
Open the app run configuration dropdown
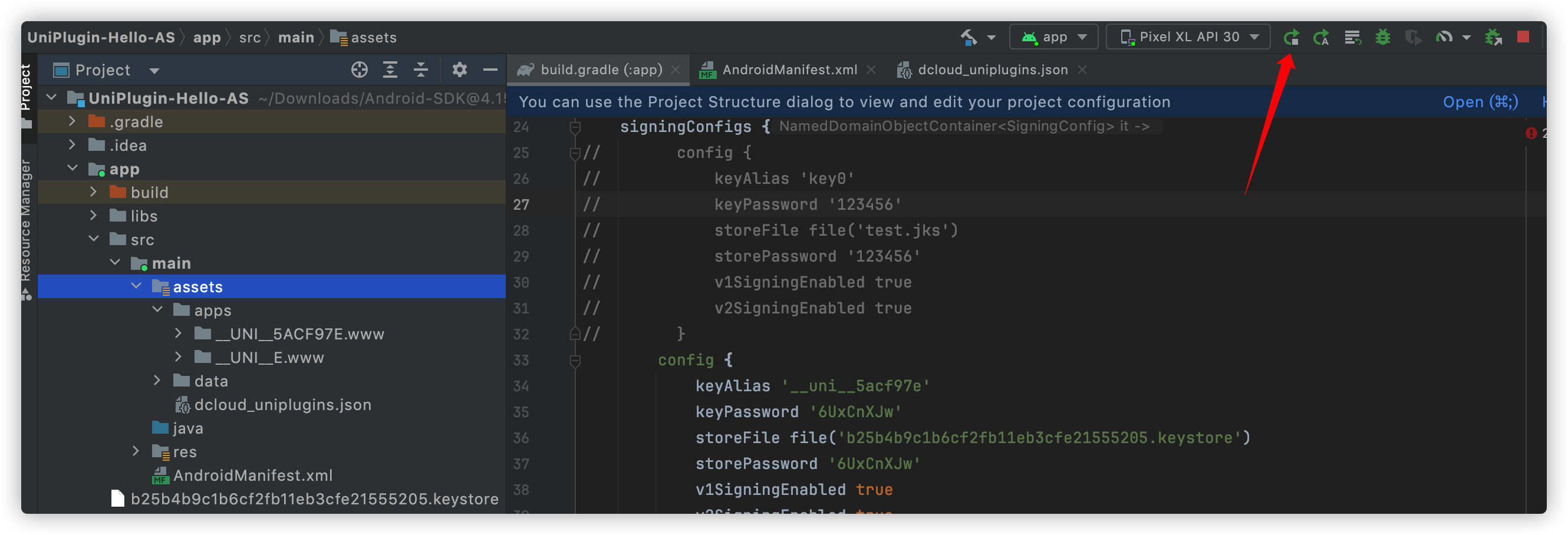[1053, 37]
